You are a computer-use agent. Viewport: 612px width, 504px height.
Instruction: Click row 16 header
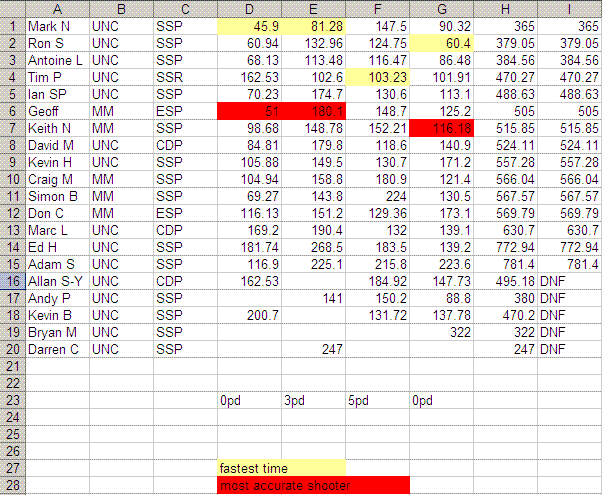pos(12,283)
